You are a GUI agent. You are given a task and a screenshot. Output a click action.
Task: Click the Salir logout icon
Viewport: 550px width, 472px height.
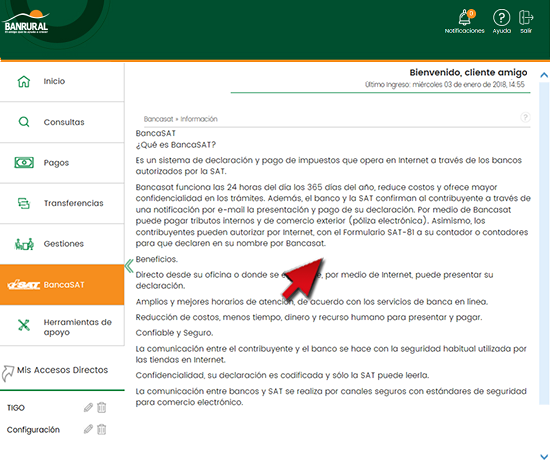tap(526, 17)
